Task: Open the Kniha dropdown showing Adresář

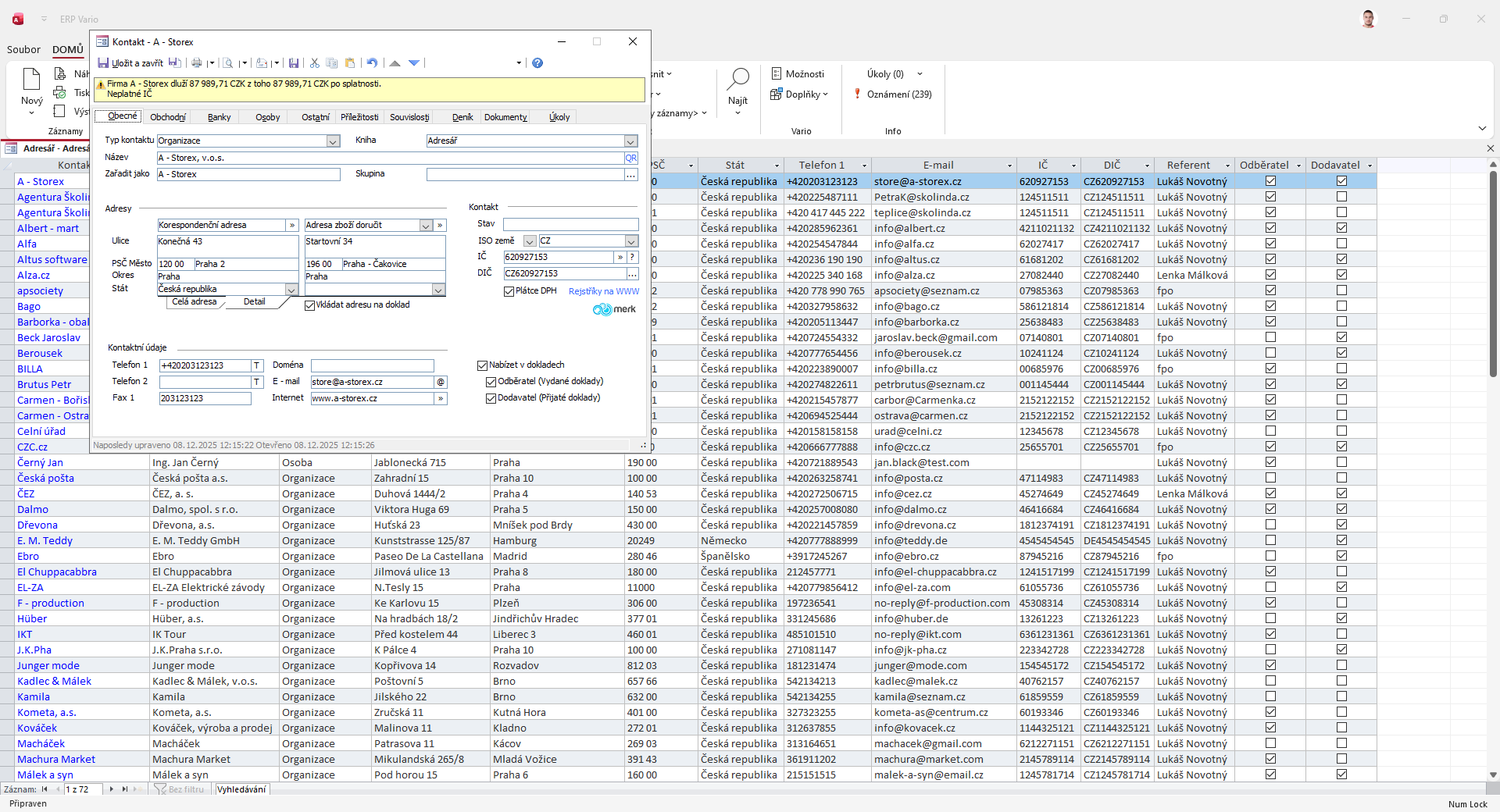Action: (x=630, y=141)
